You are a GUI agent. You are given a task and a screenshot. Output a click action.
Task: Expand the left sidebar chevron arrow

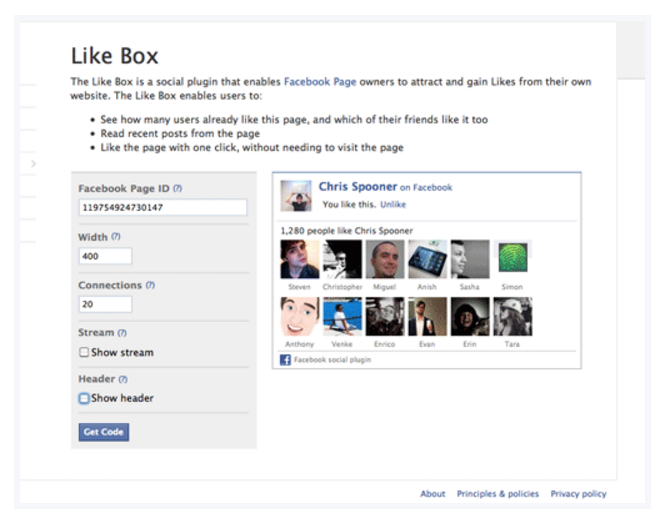[33, 163]
